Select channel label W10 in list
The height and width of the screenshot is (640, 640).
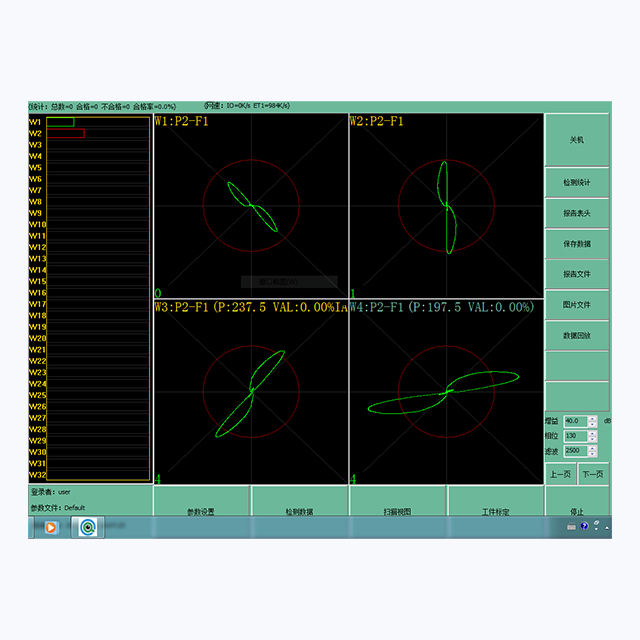click(38, 224)
